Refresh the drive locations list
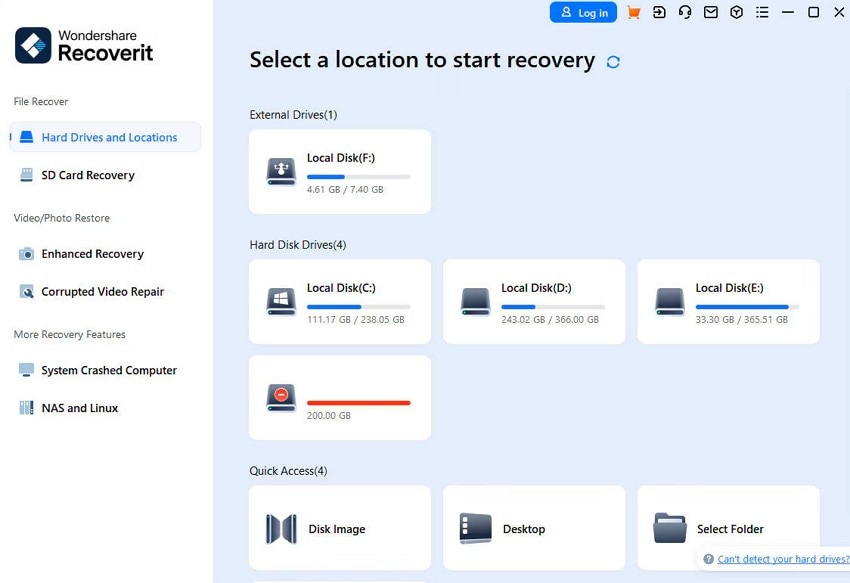 (x=613, y=62)
